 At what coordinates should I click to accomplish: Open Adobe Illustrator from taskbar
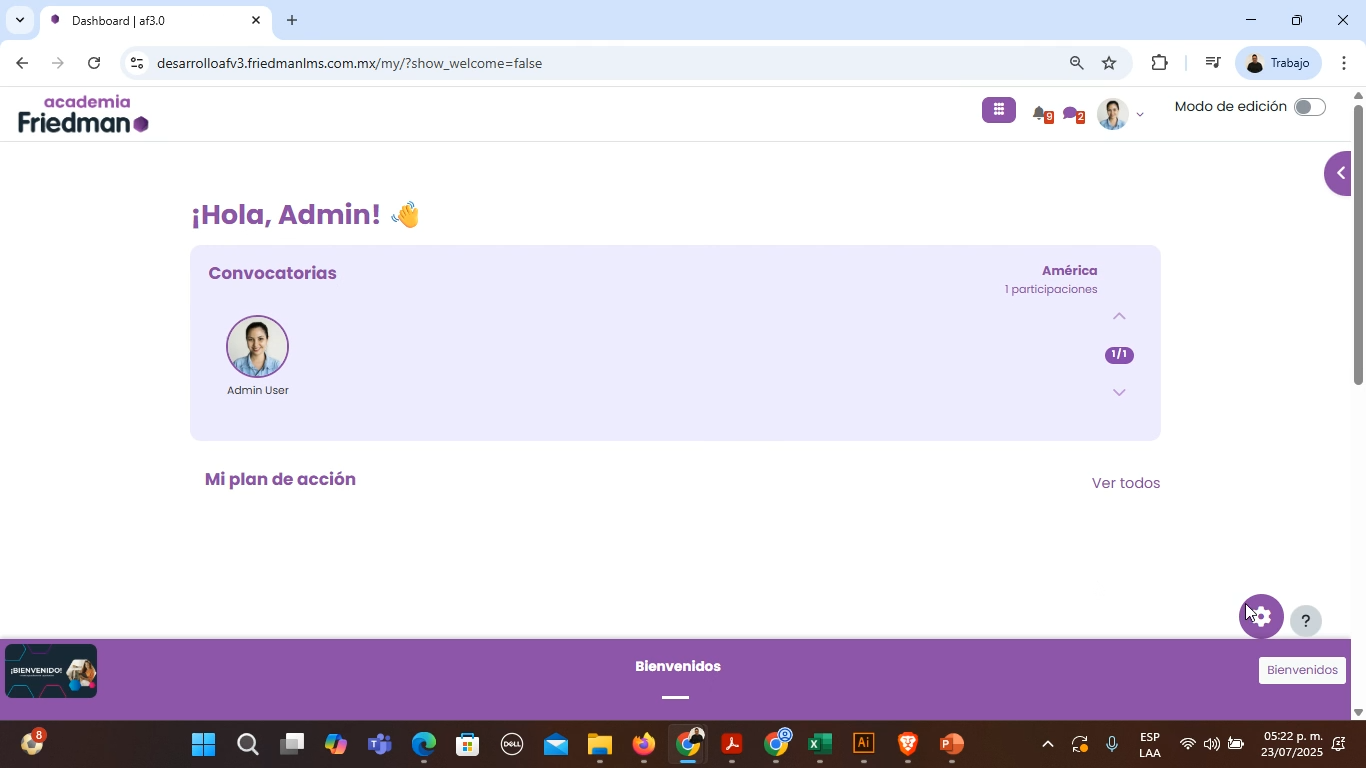[x=863, y=744]
